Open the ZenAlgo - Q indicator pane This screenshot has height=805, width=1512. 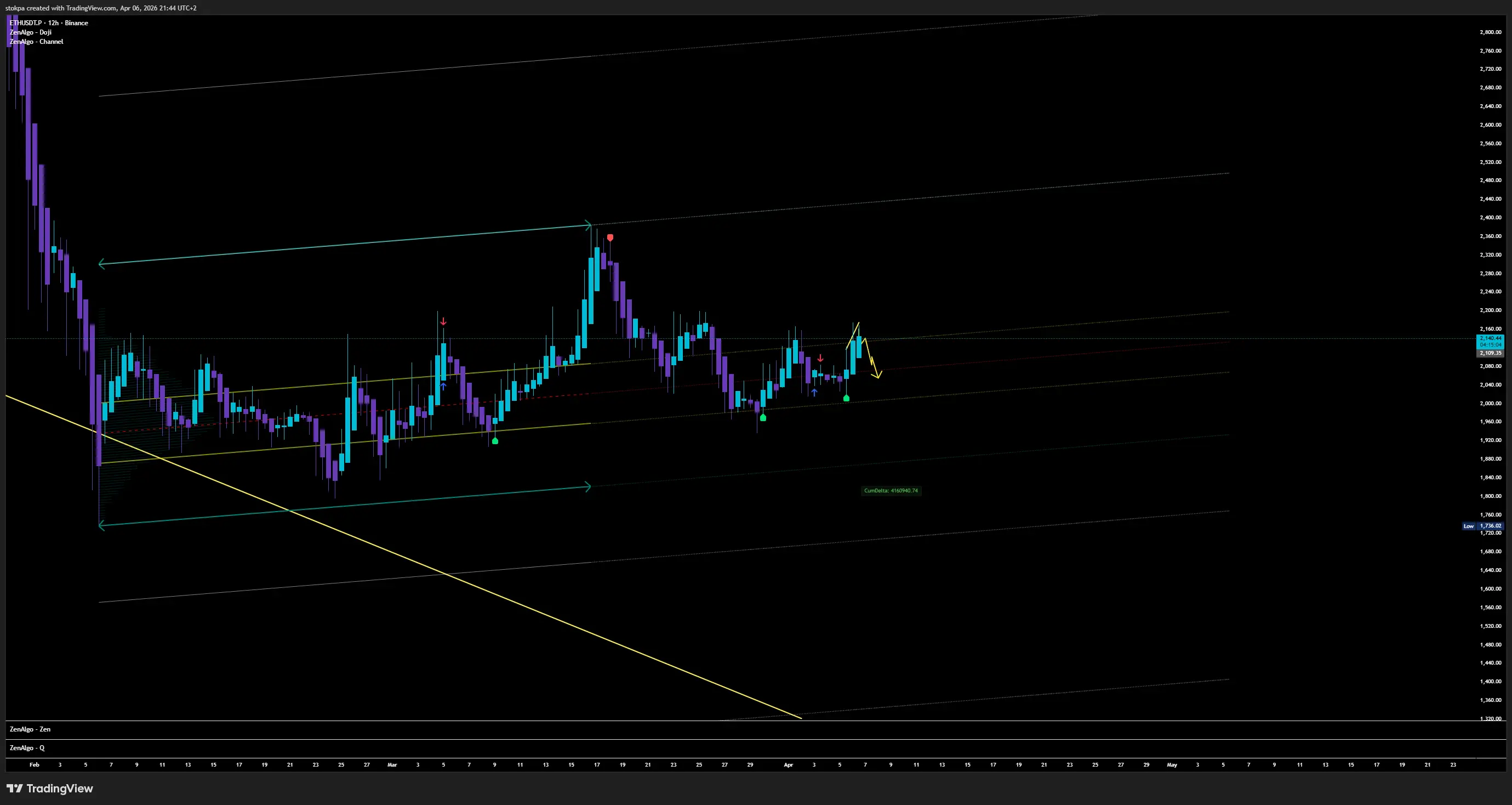[x=27, y=748]
